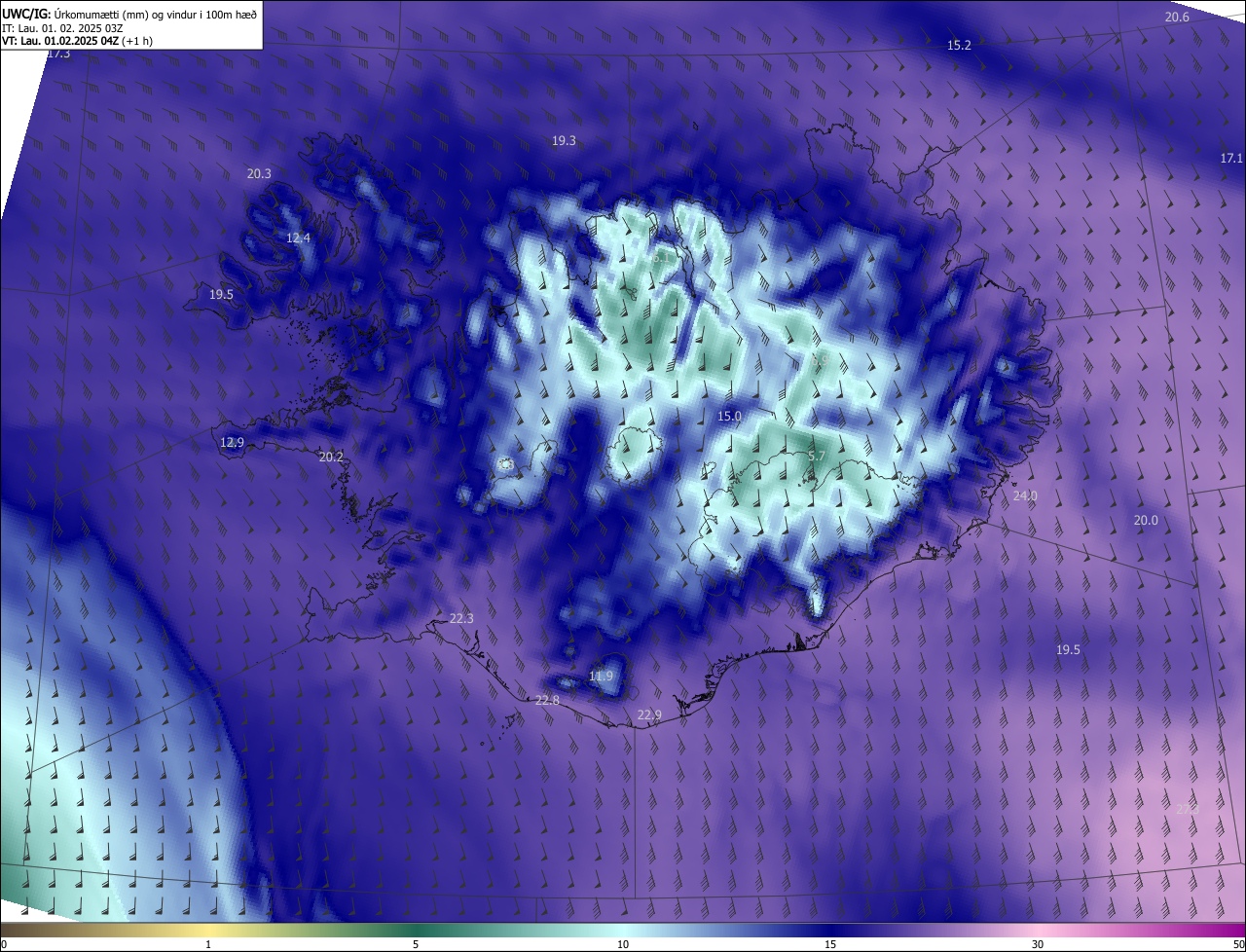Click the 17.1 value on the map
1246x952 pixels.
click(x=1231, y=159)
